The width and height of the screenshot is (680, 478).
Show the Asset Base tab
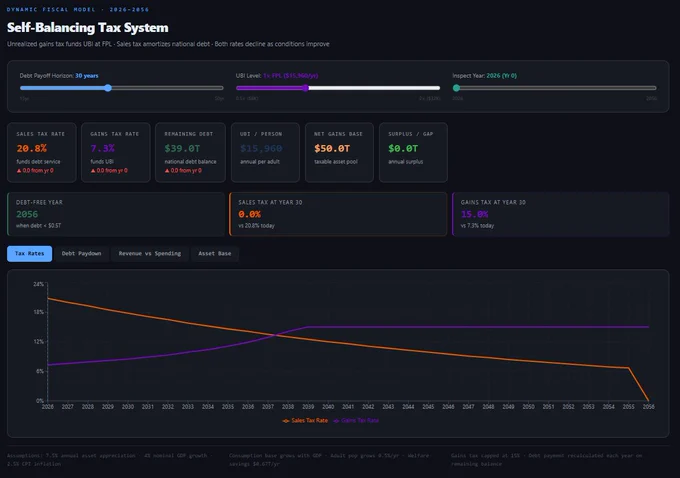coord(215,254)
